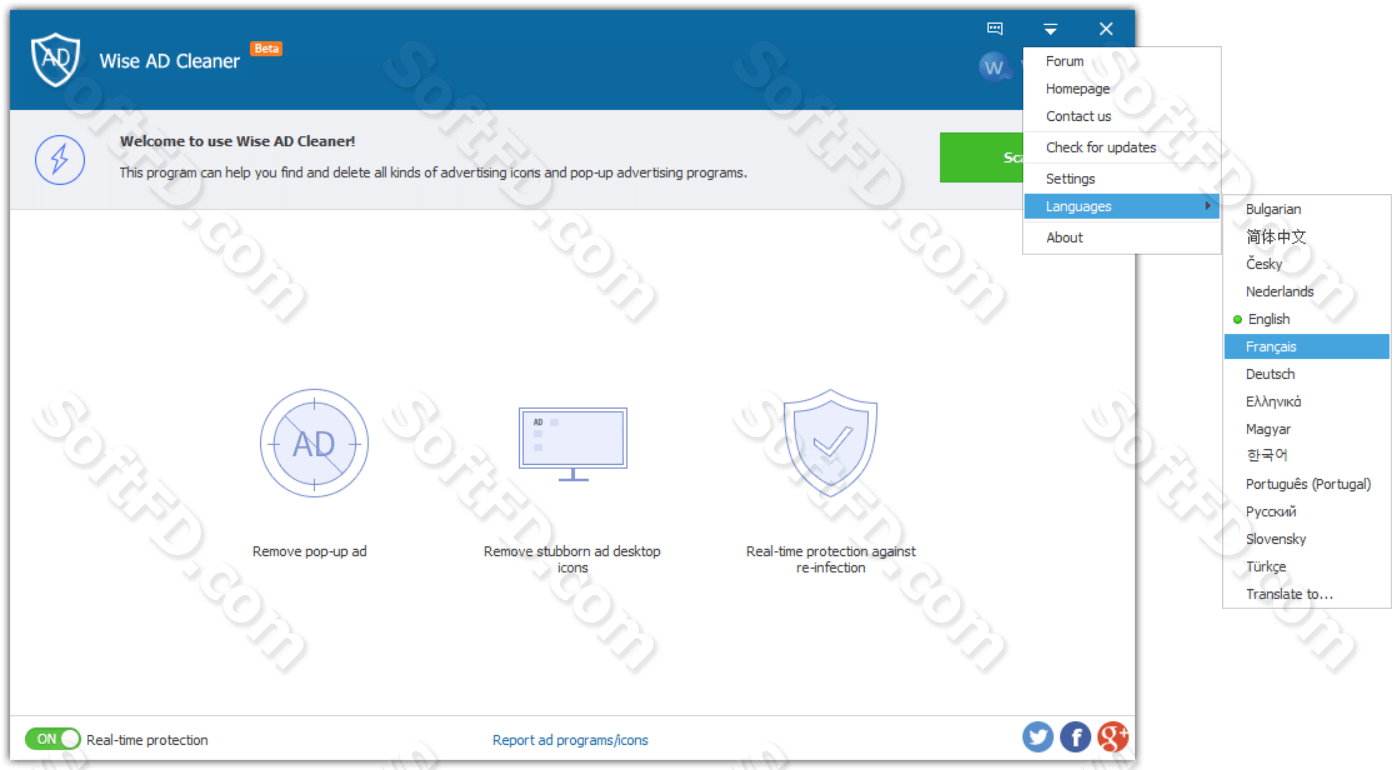The width and height of the screenshot is (1396, 770).
Task: Open the menu dropdown arrow in title bar
Action: pos(1050,29)
